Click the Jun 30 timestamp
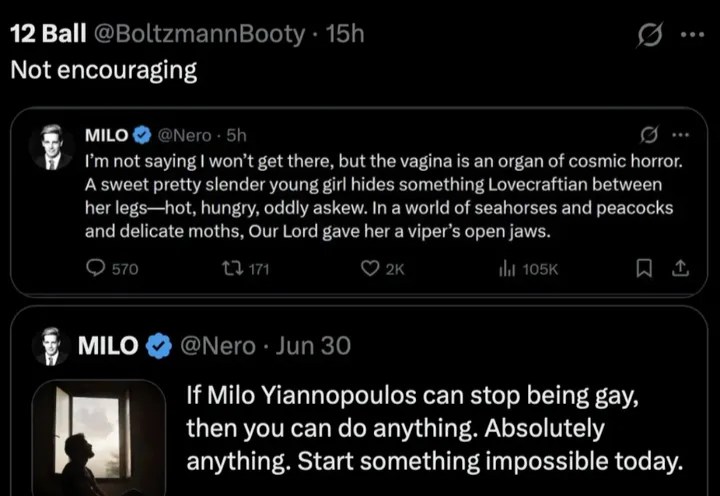720x496 pixels. (x=313, y=346)
